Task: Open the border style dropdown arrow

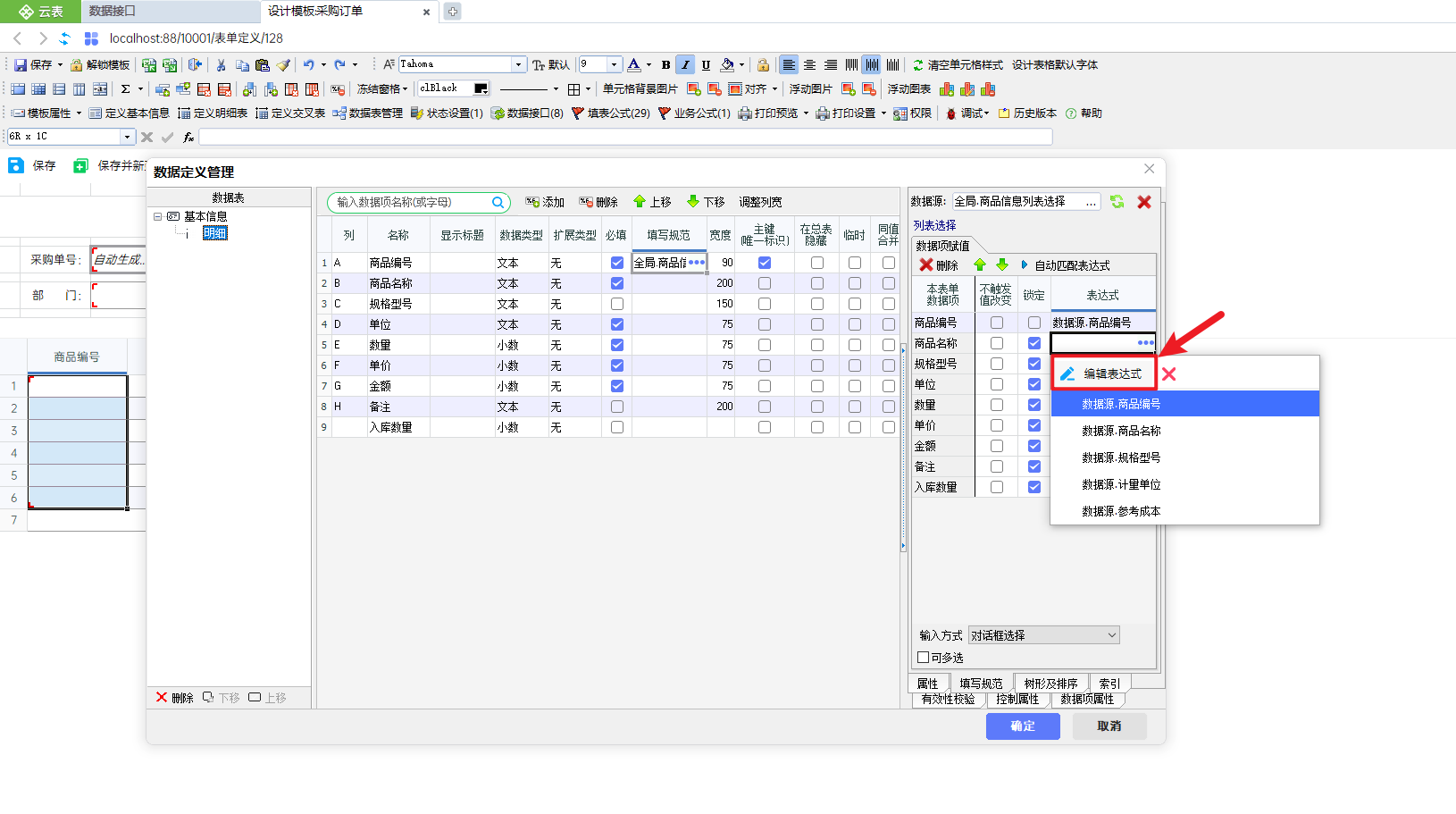Action: pos(588,89)
